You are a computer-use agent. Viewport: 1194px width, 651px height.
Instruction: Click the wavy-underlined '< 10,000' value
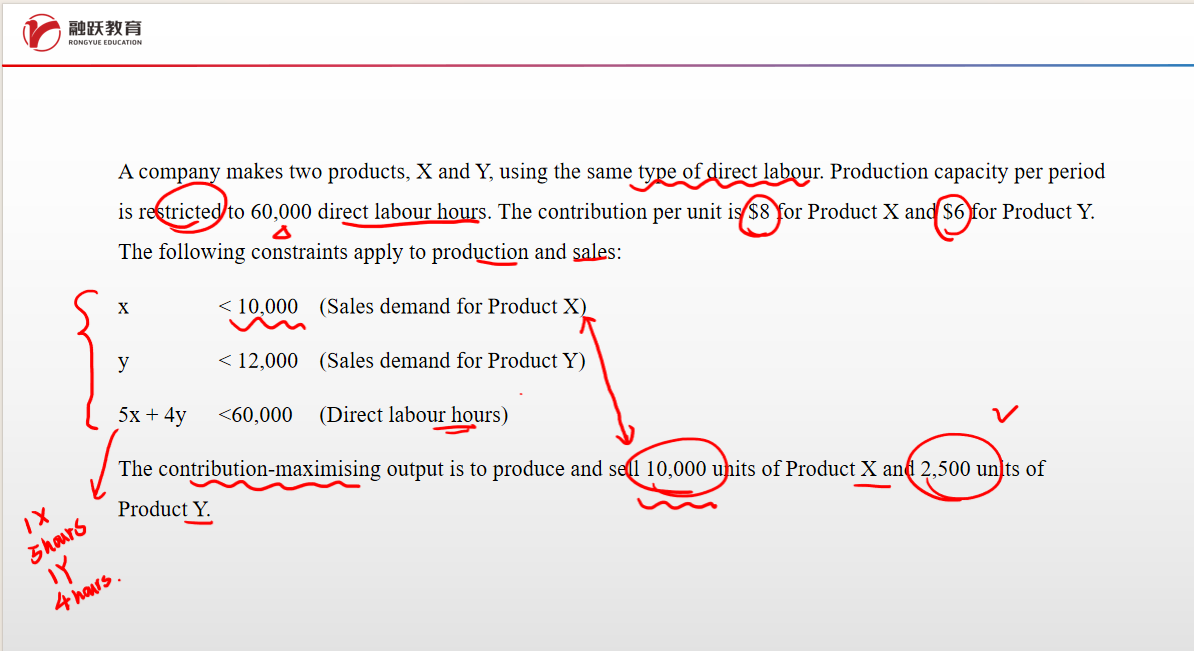coord(258,307)
